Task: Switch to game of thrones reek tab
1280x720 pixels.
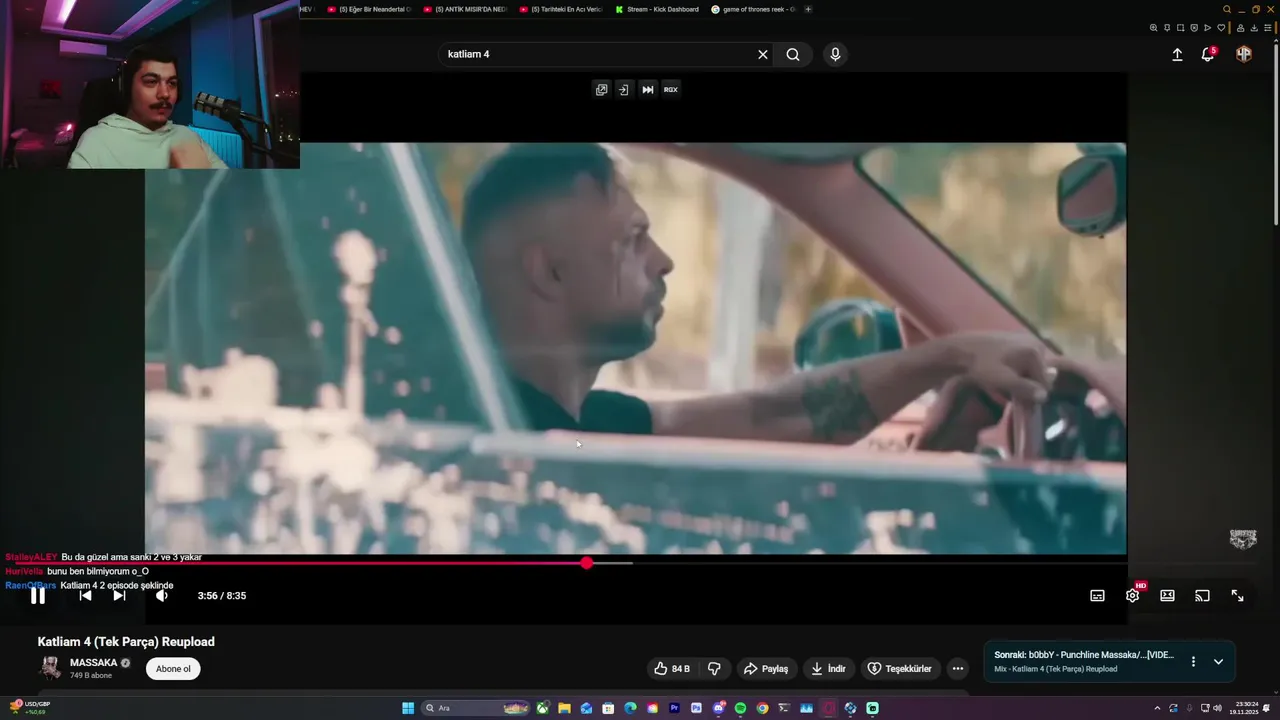Action: [752, 9]
